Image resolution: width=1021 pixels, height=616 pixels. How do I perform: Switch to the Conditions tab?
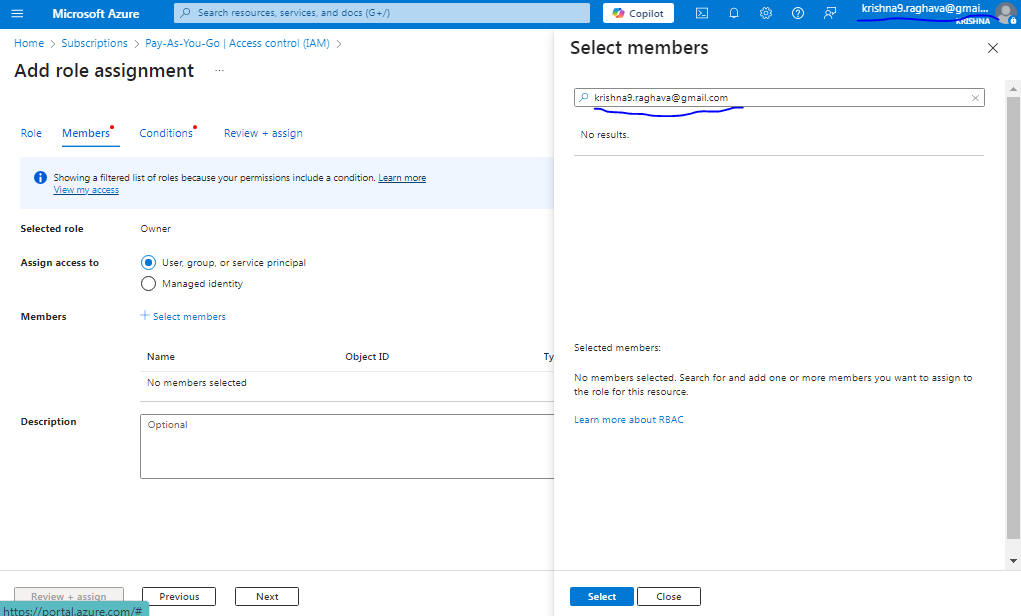coord(164,133)
